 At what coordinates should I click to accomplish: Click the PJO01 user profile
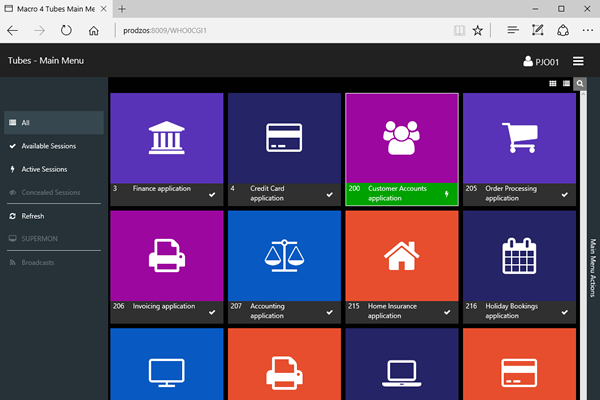click(541, 62)
